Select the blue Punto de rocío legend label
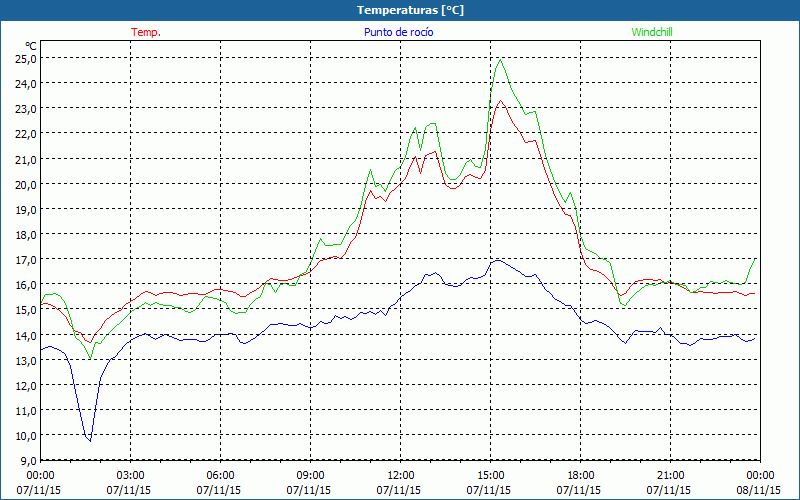The width and height of the screenshot is (800, 500). [398, 32]
